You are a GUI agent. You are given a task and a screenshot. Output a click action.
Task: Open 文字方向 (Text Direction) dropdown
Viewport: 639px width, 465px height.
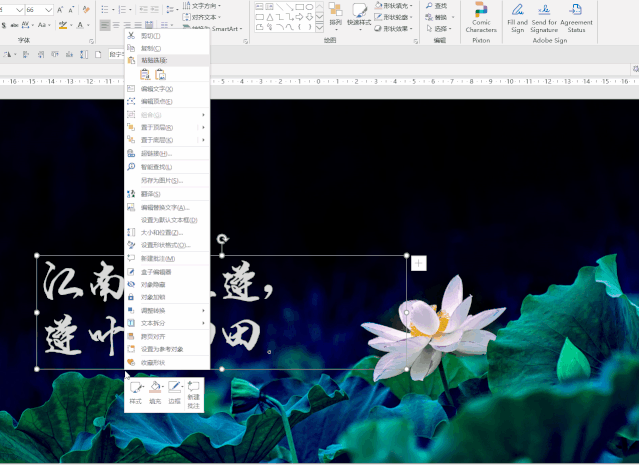202,6
